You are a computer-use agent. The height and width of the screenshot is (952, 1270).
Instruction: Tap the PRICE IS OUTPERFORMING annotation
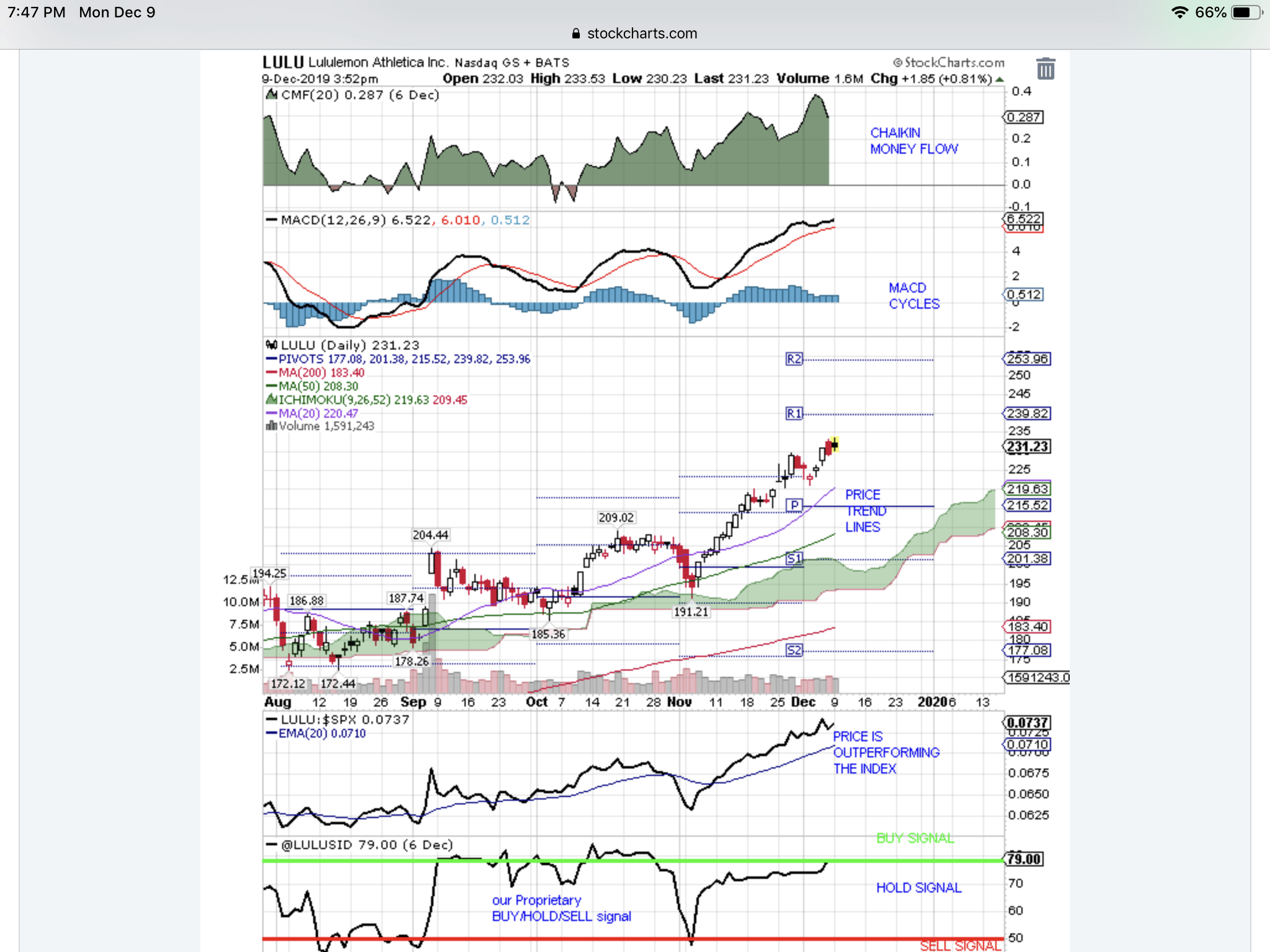(886, 752)
